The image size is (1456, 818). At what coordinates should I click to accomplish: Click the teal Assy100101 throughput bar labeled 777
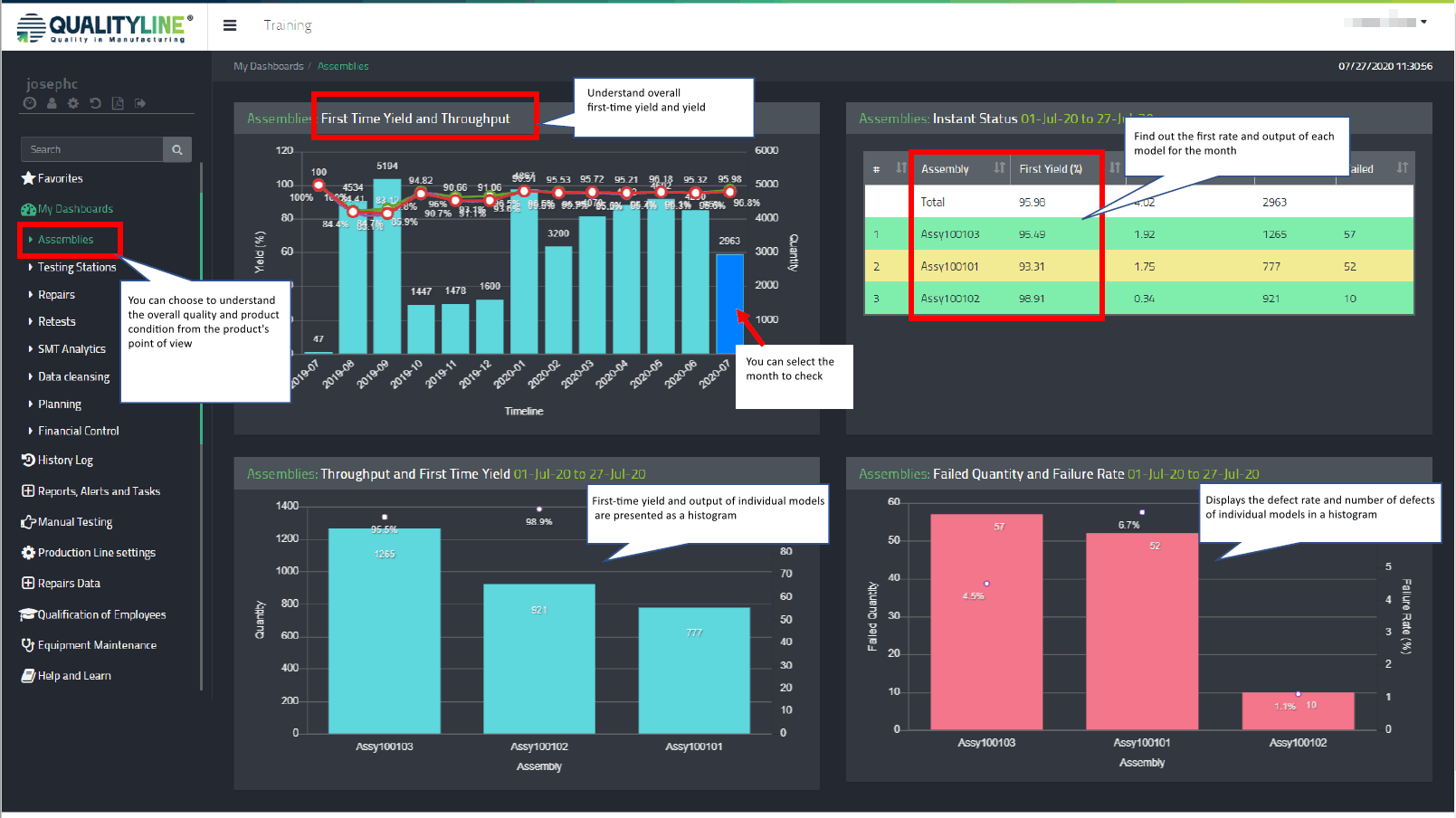pyautogui.click(x=694, y=671)
